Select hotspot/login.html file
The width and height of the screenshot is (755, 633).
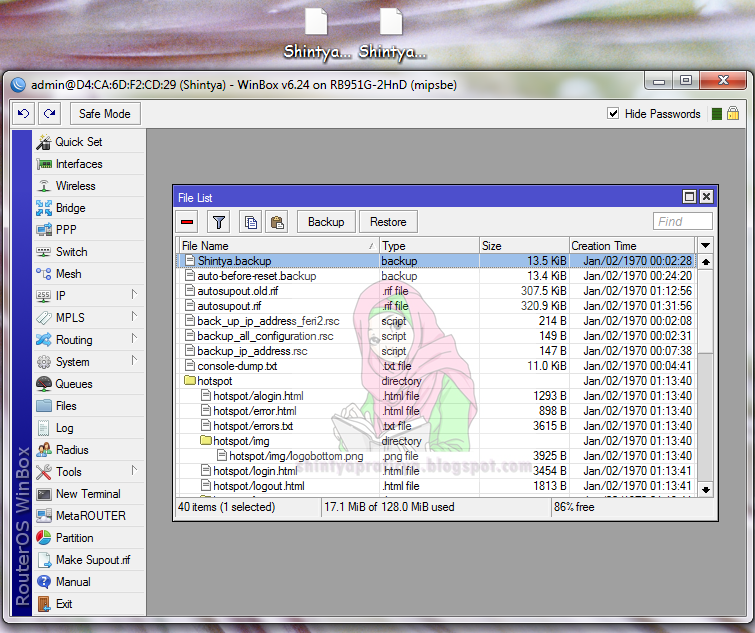tap(436, 471)
